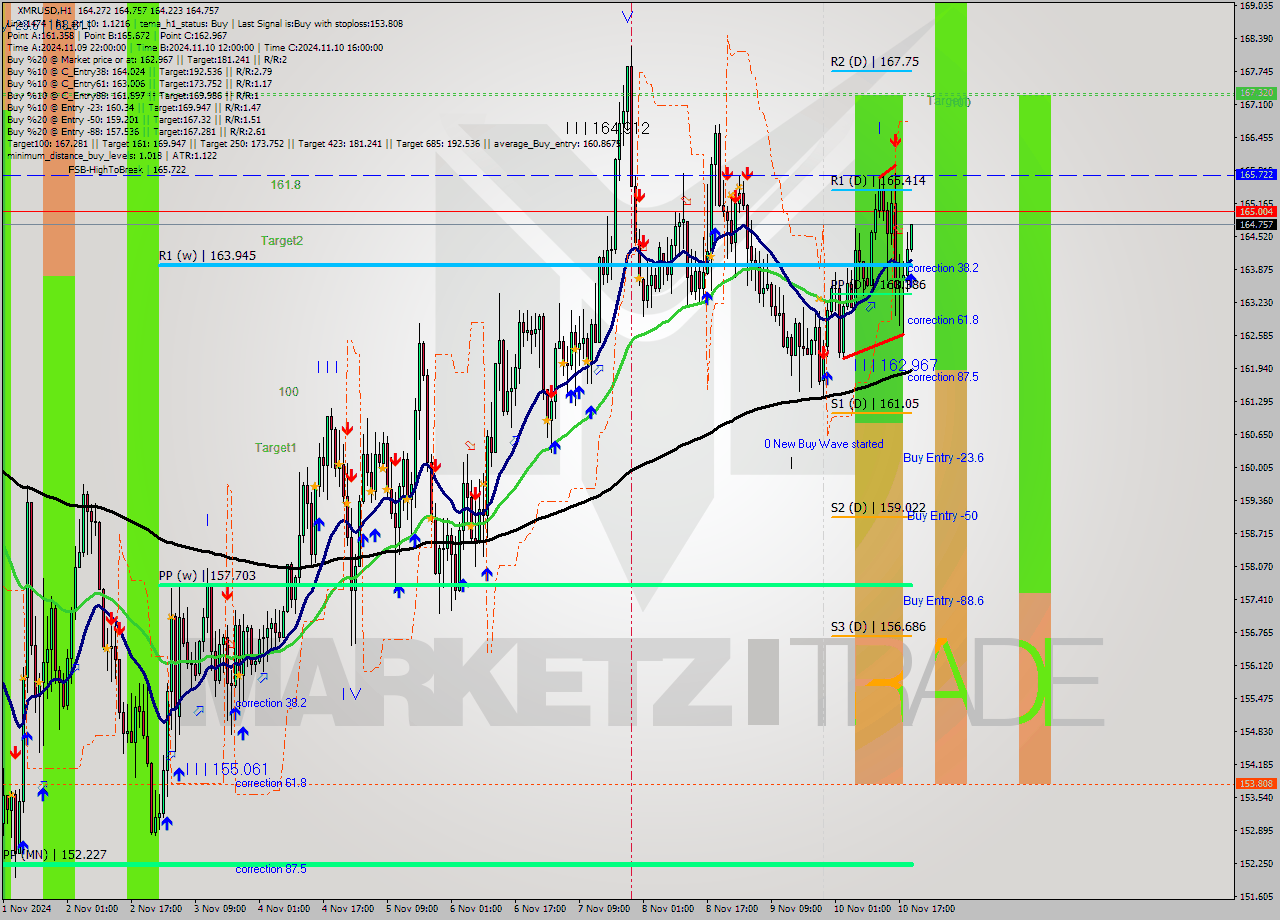
Task: Click the blue 165.722 price axis tag
Action: click(x=1256, y=174)
